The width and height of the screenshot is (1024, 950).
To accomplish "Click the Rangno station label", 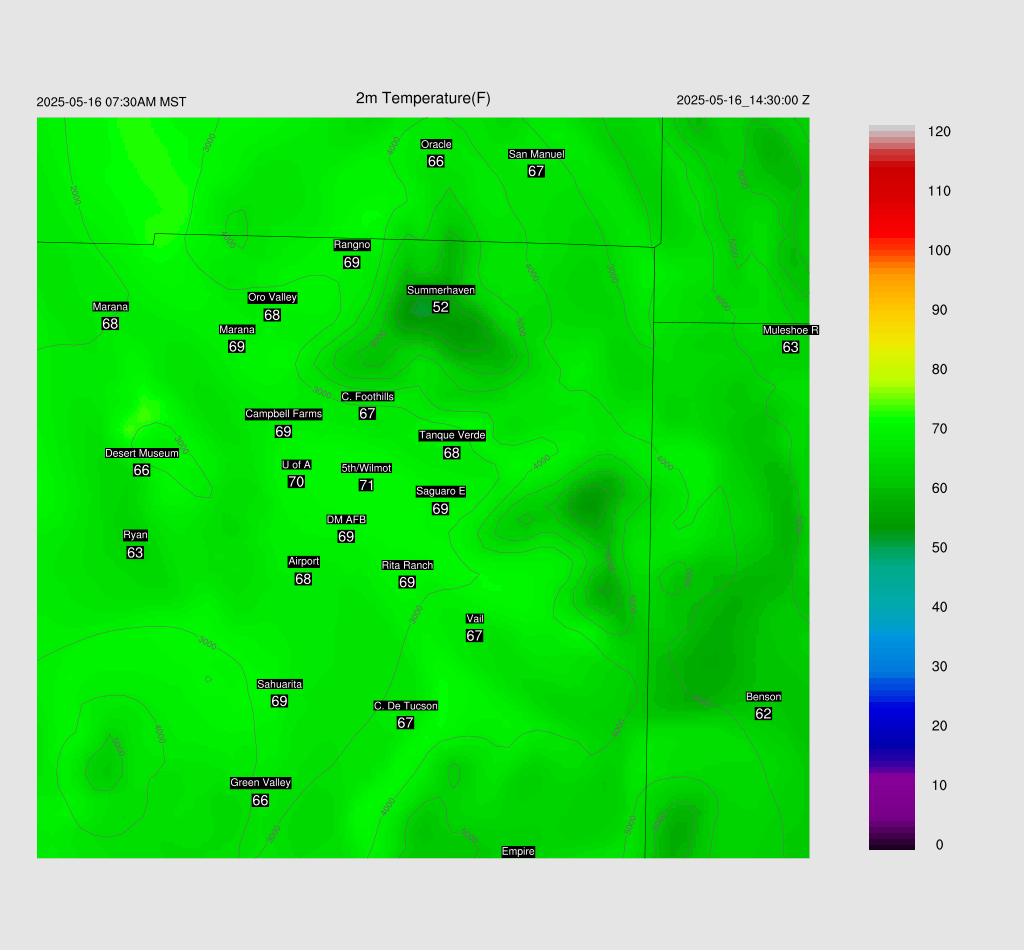I will coord(352,245).
